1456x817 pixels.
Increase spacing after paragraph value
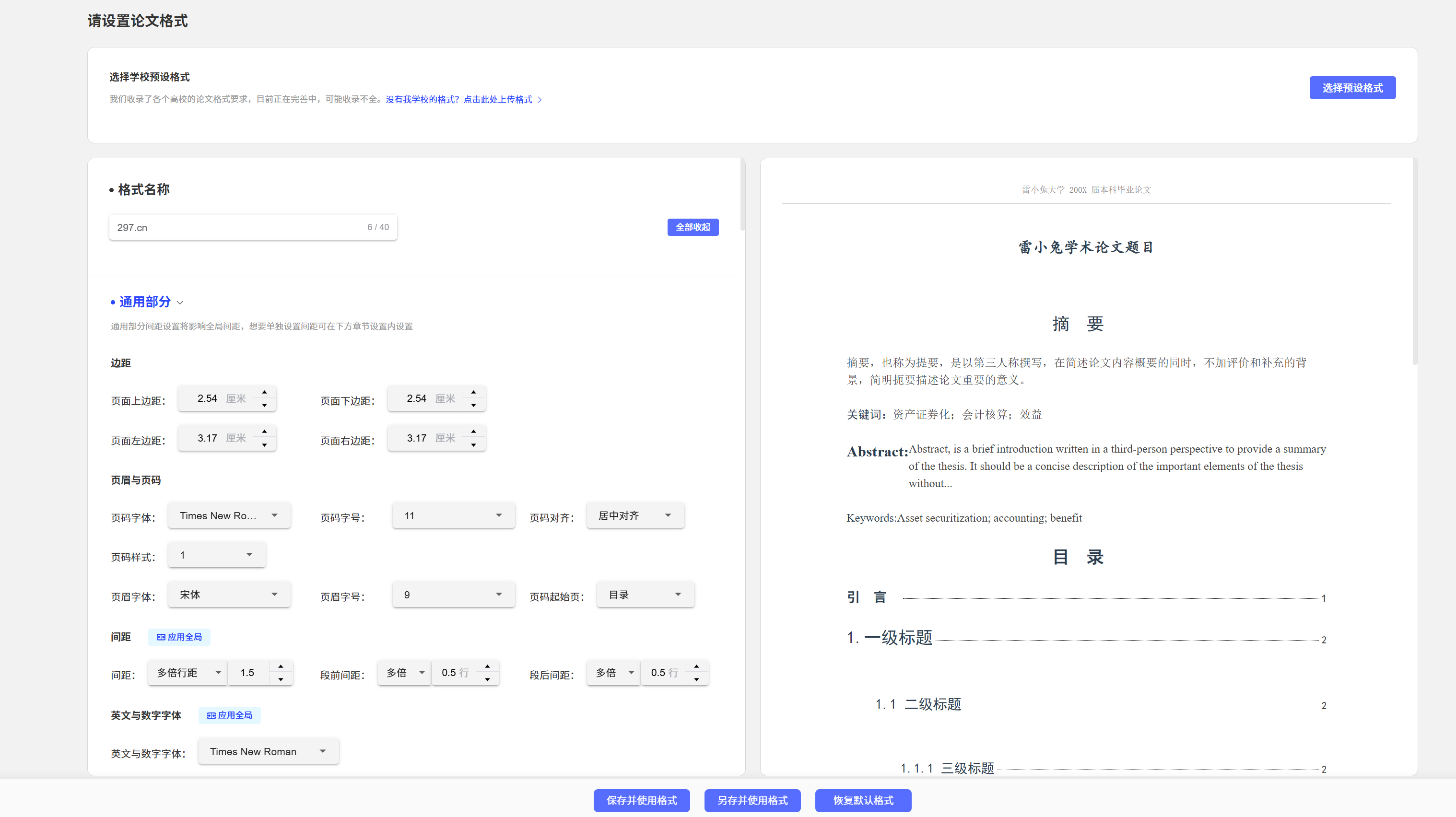click(696, 666)
